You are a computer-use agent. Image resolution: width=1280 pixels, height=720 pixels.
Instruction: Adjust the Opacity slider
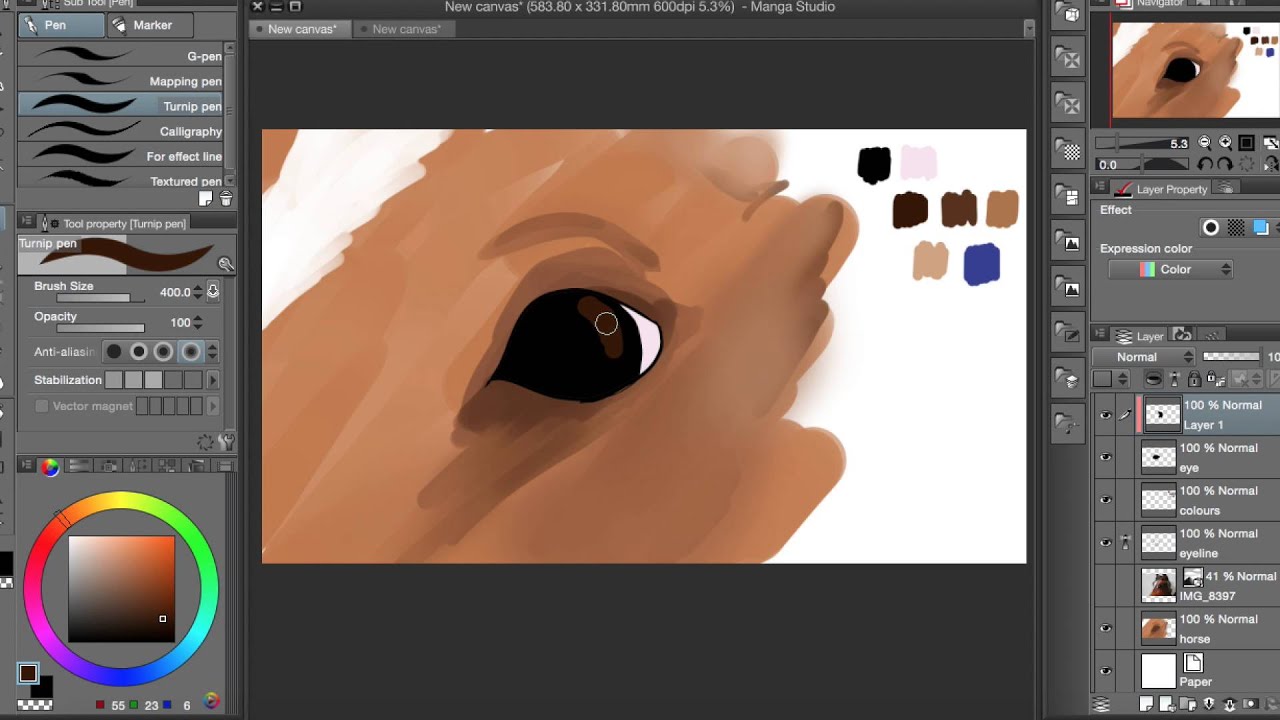[100, 328]
